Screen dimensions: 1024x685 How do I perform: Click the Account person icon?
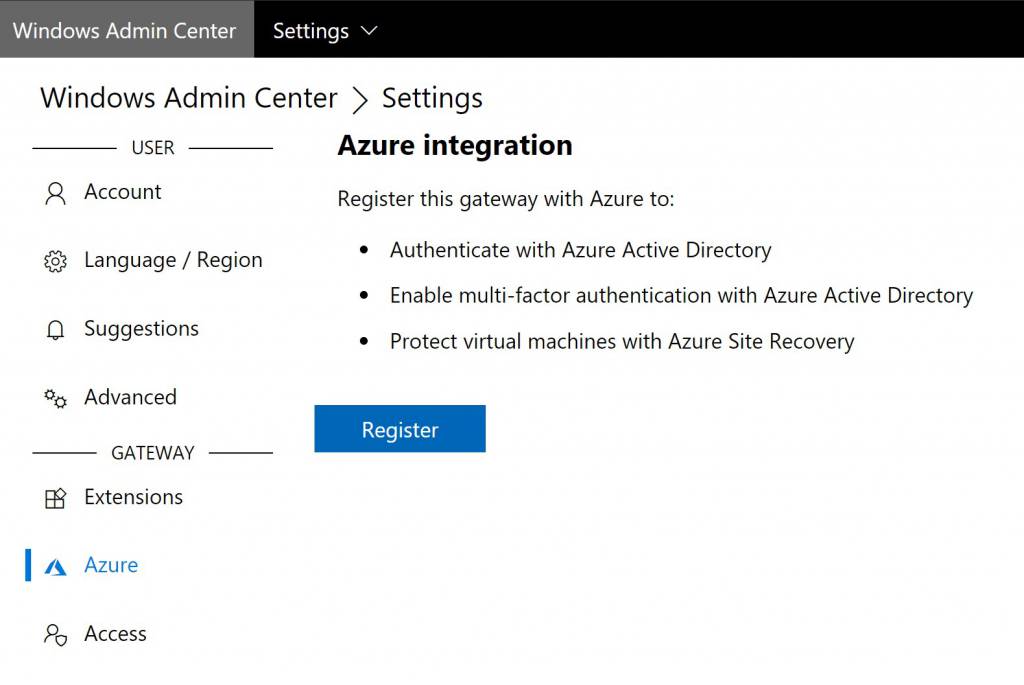pos(56,193)
